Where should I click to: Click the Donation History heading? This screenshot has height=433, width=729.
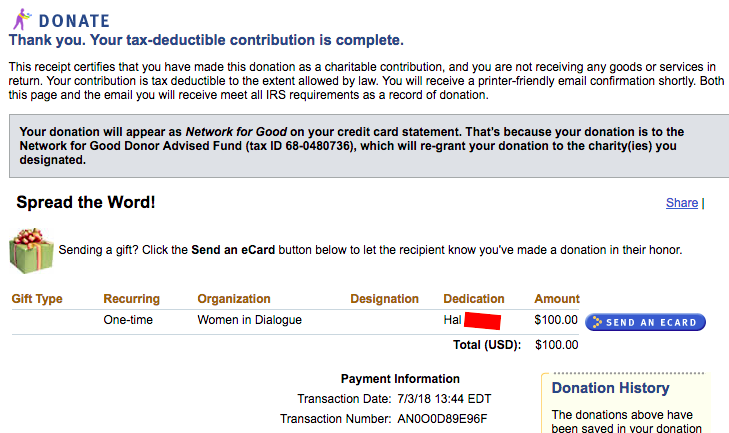tap(610, 388)
